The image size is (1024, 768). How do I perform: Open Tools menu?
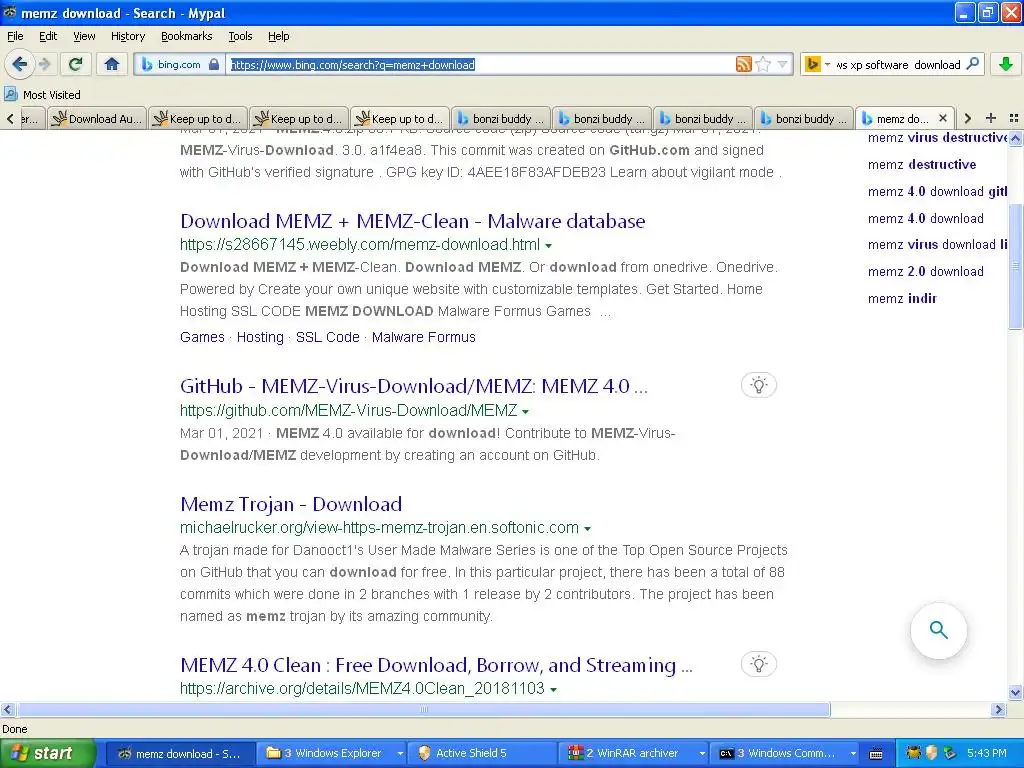click(240, 36)
